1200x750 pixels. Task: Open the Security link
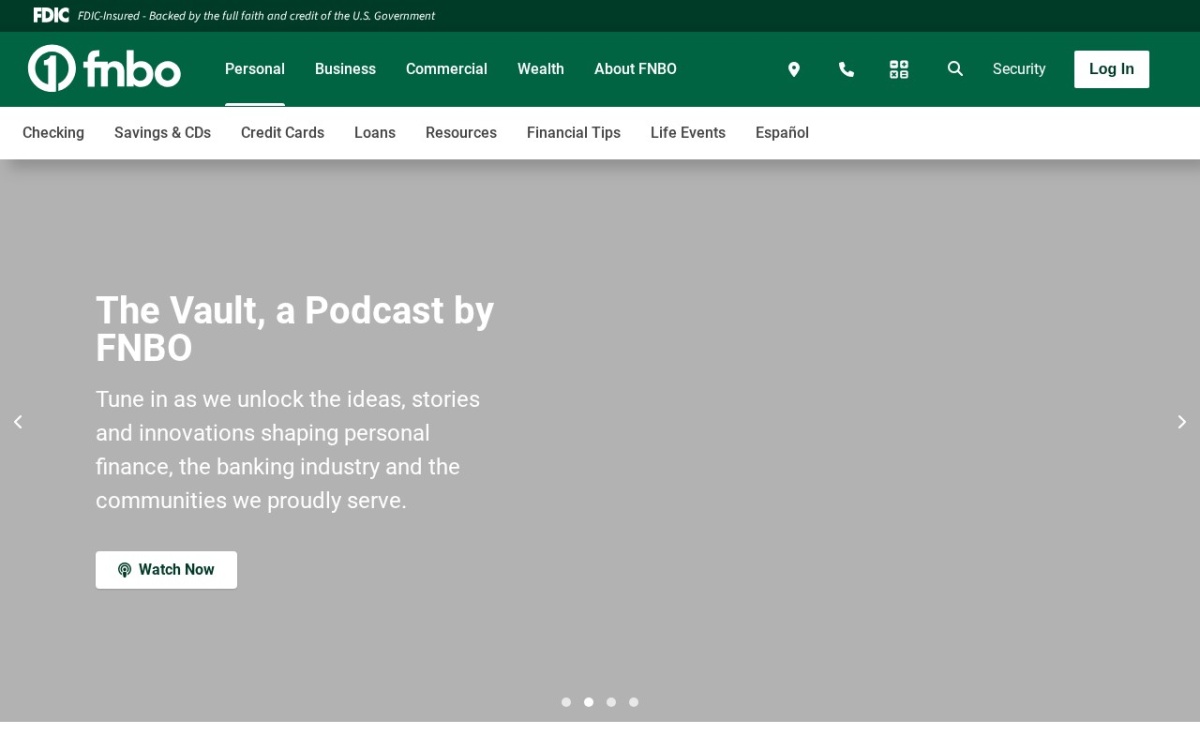[1019, 69]
